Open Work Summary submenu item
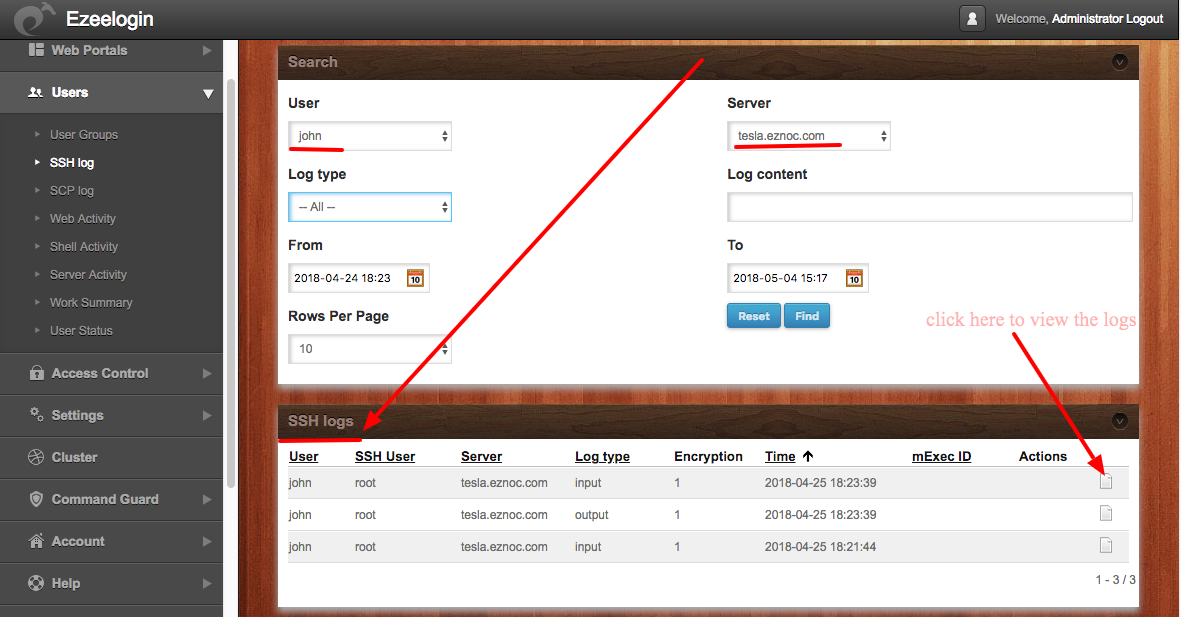Viewport: 1181px width, 617px height. click(91, 302)
